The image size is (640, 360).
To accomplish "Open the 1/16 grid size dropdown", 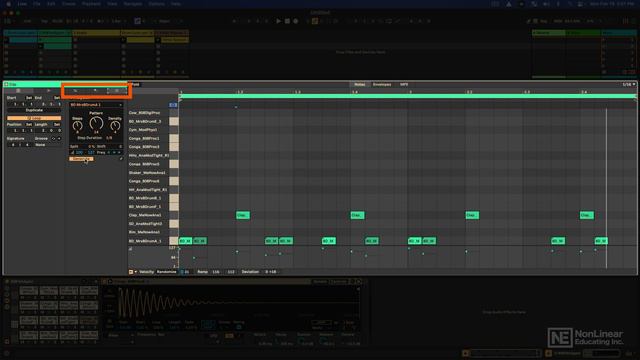I will [x=629, y=84].
